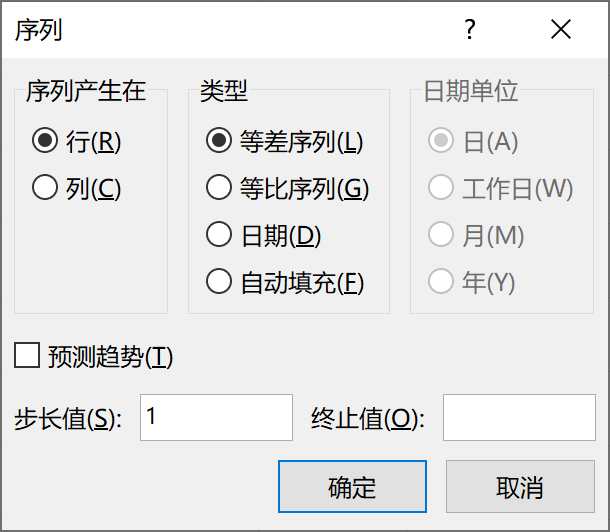
Task: Close the 序列 dialog window
Action: coord(561,30)
